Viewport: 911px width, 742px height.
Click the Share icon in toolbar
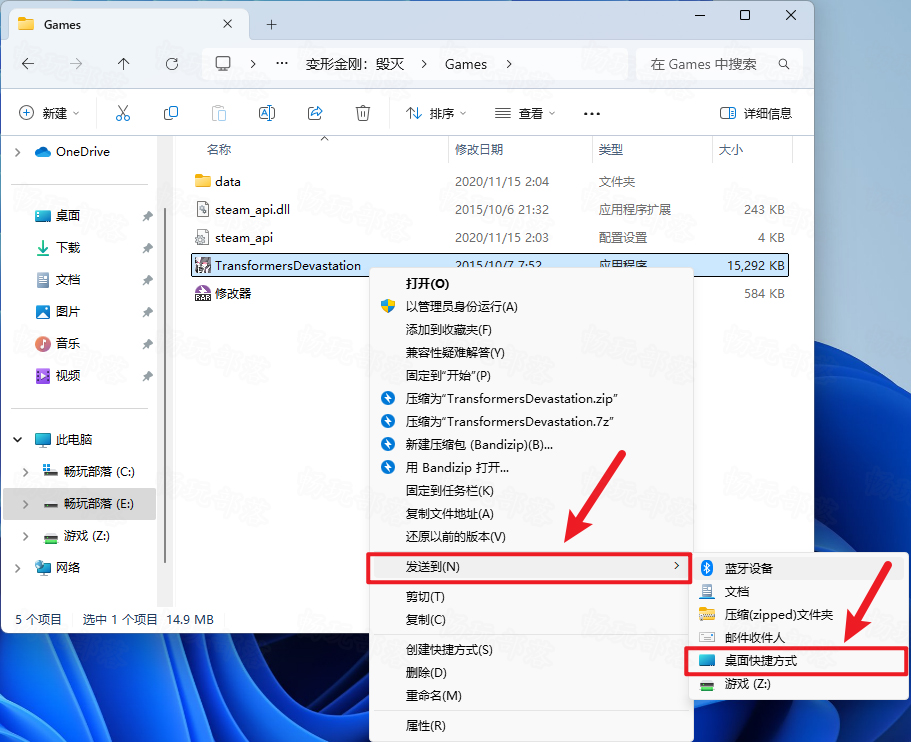click(315, 113)
